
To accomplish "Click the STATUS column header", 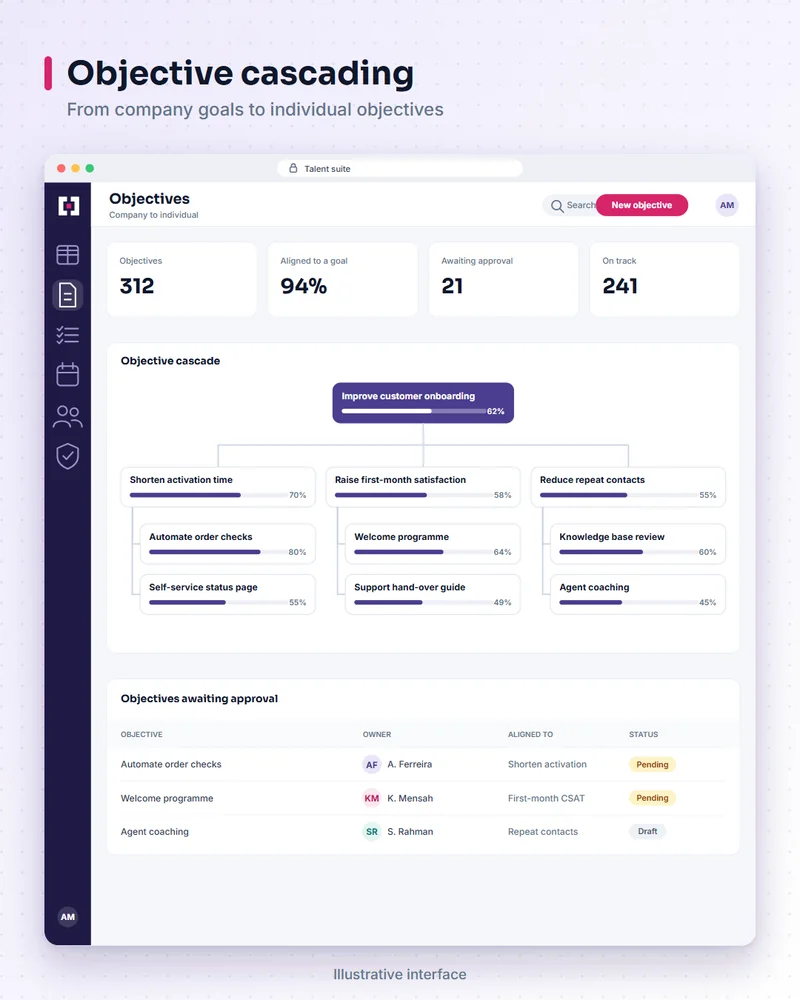I will (x=643, y=734).
